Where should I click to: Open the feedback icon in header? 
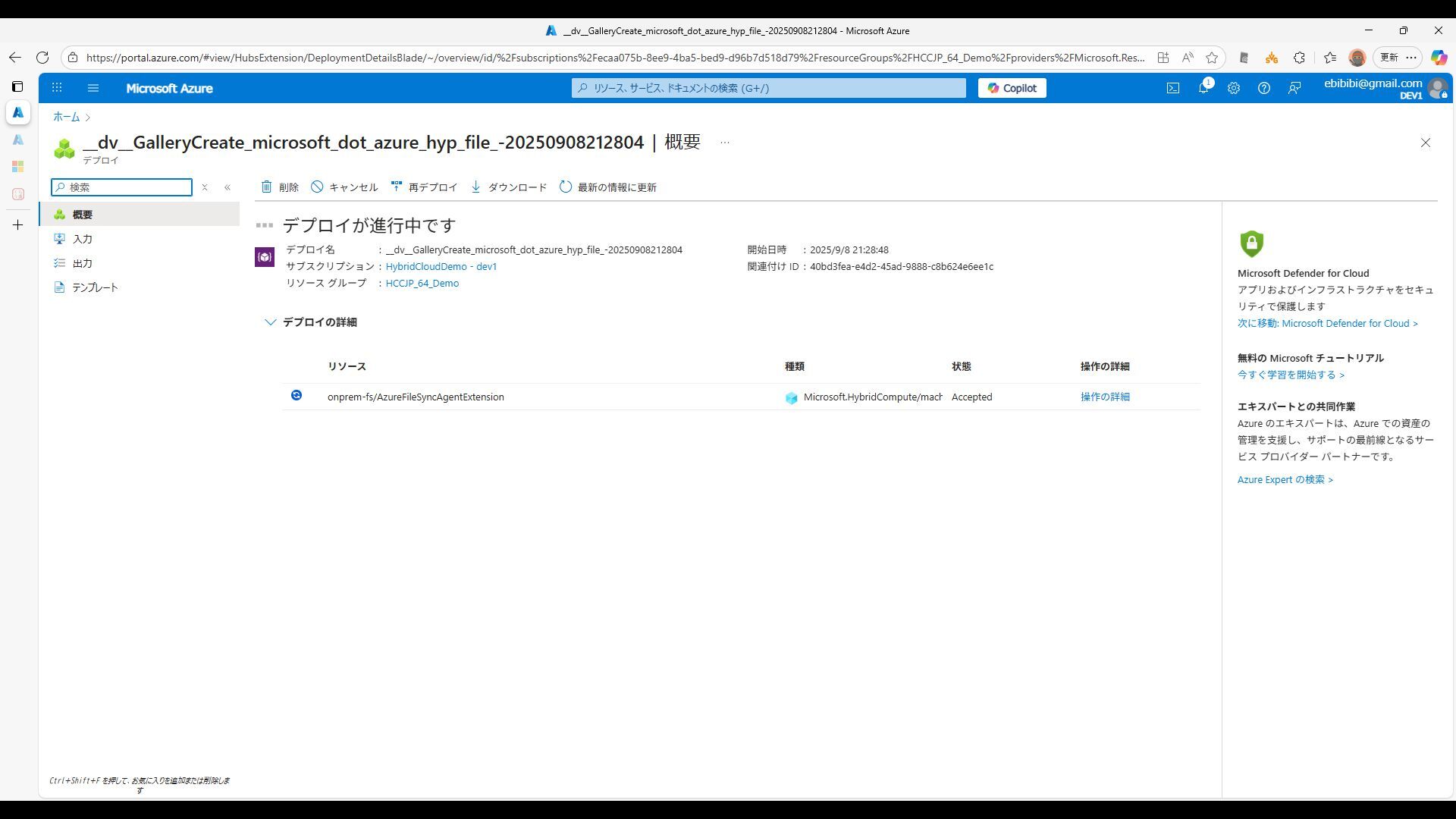click(x=1294, y=88)
